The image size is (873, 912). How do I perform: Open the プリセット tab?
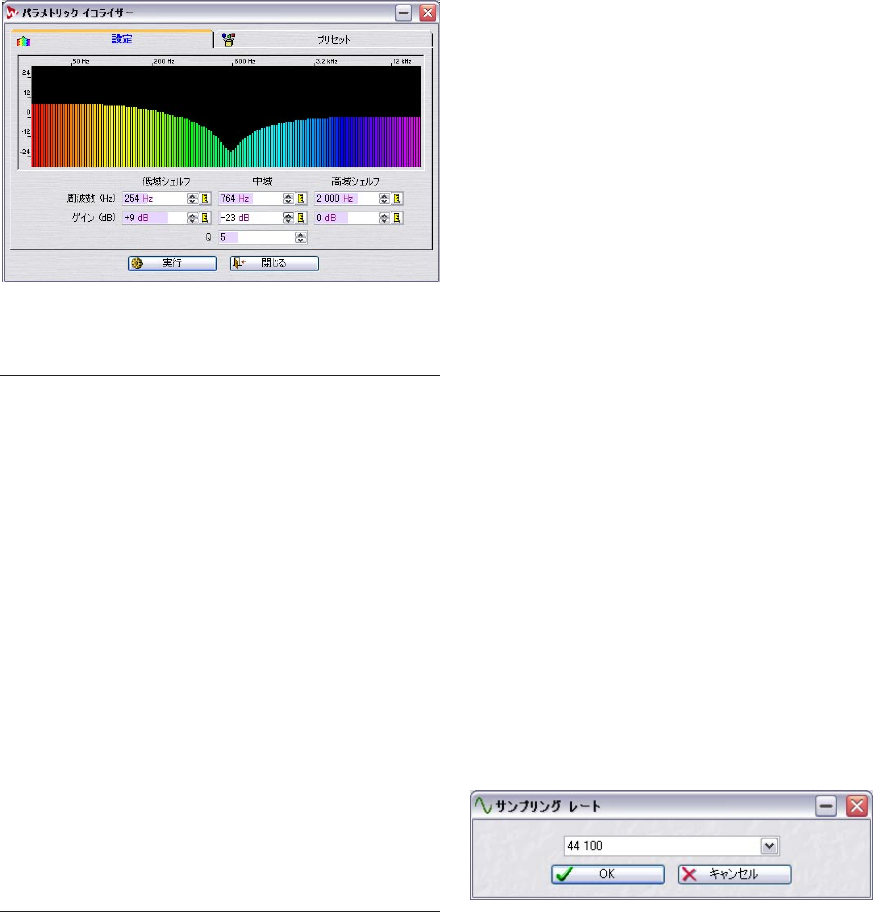(324, 40)
